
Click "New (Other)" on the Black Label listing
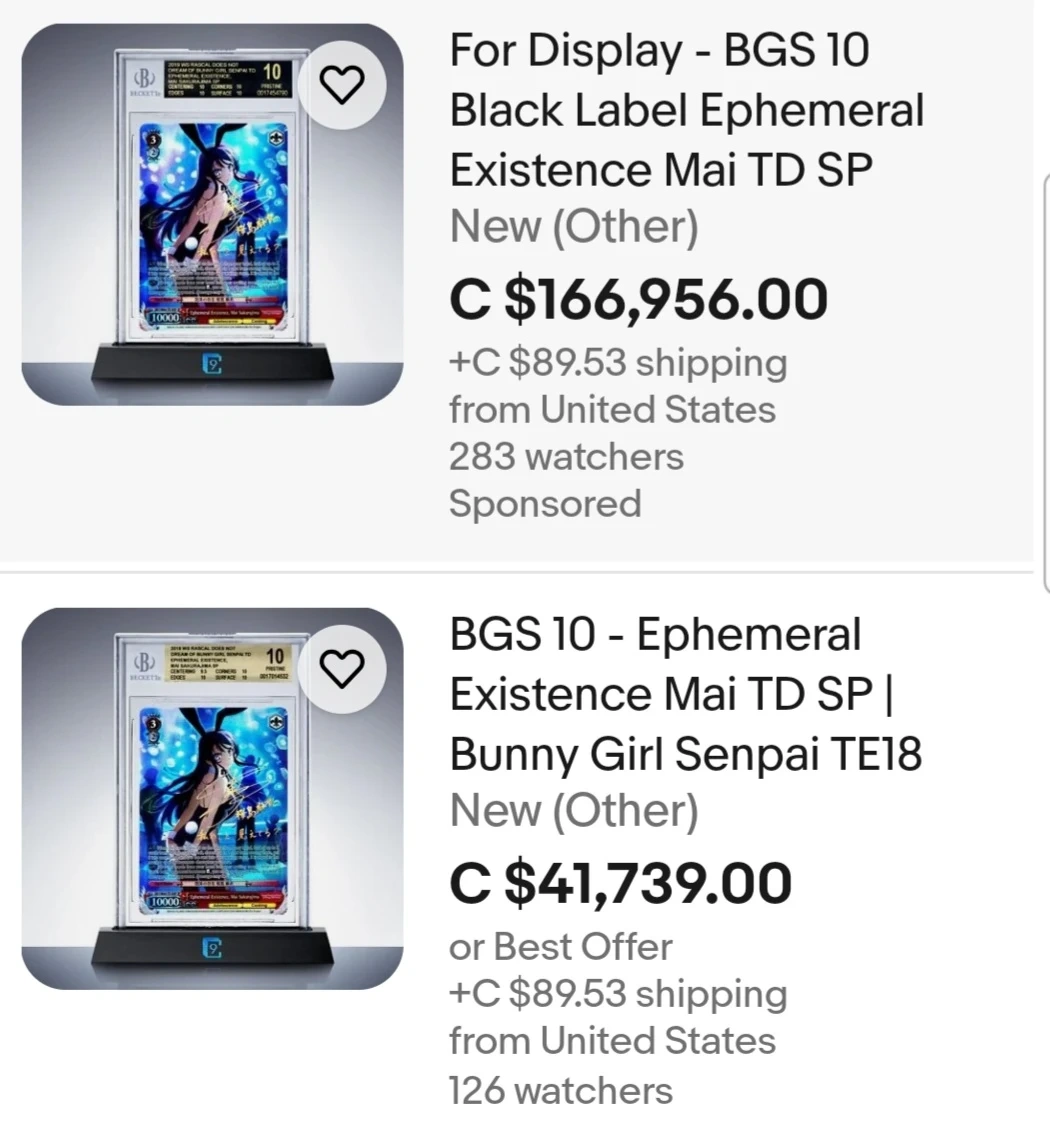pos(574,227)
